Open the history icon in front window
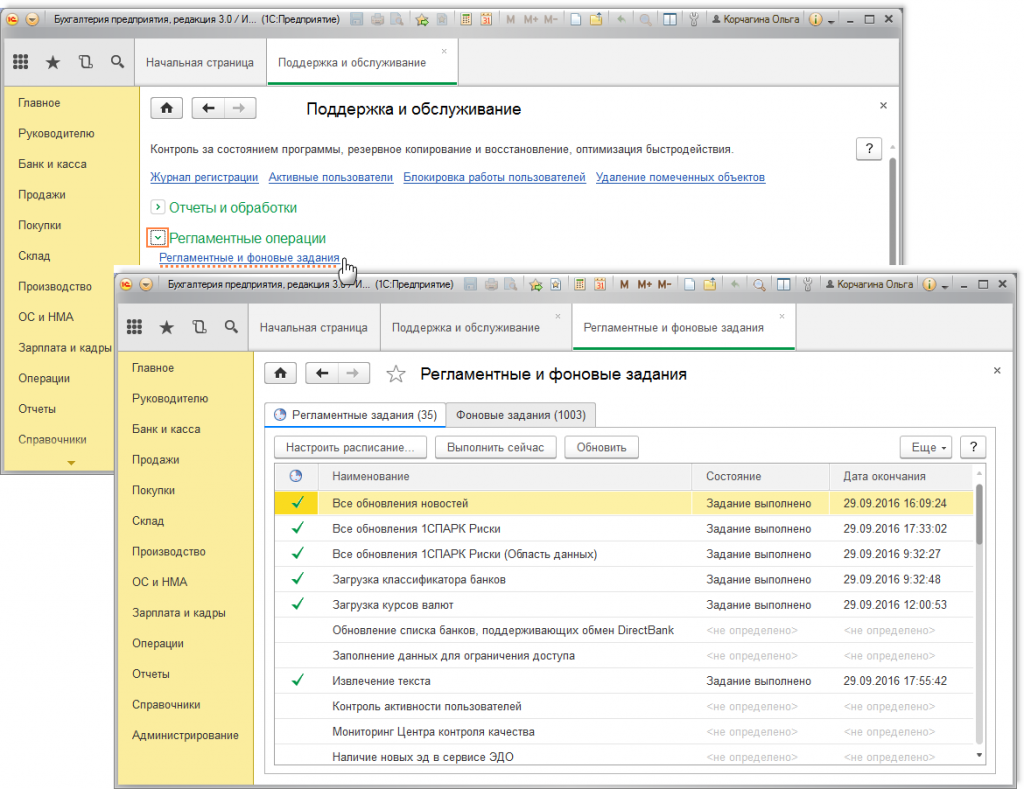 (x=199, y=327)
